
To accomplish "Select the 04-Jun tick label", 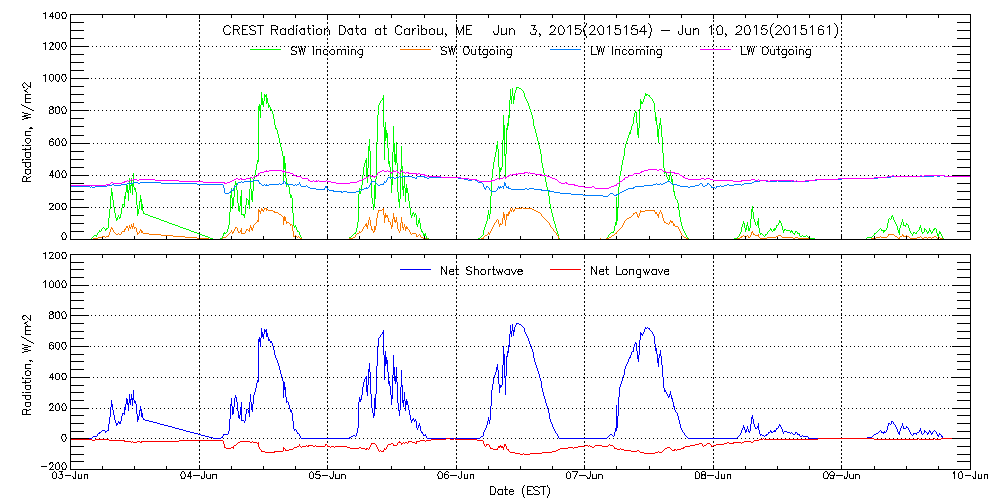I will point(200,477).
